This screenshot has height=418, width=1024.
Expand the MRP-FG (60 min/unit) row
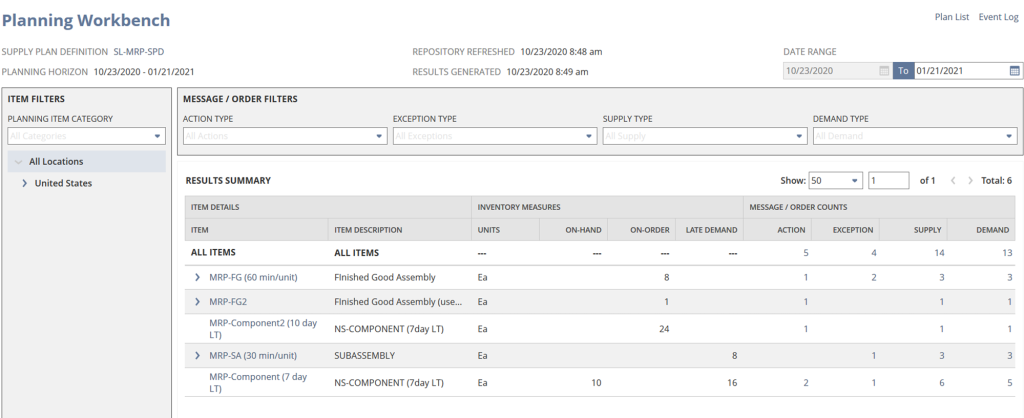(x=196, y=277)
